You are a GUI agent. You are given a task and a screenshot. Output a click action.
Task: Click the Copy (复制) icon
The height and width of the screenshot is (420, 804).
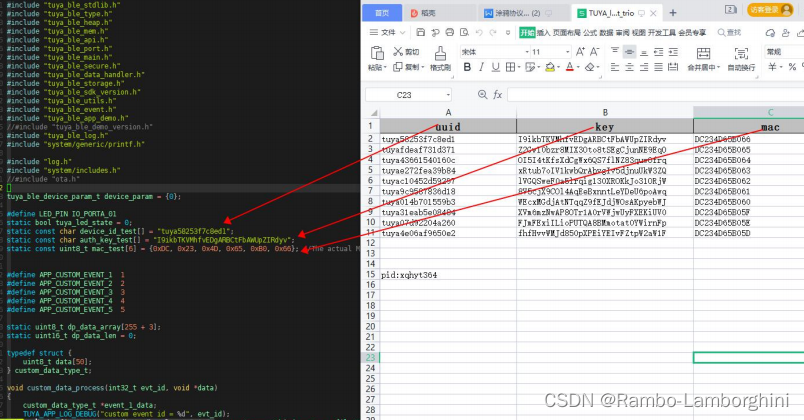[x=397, y=67]
